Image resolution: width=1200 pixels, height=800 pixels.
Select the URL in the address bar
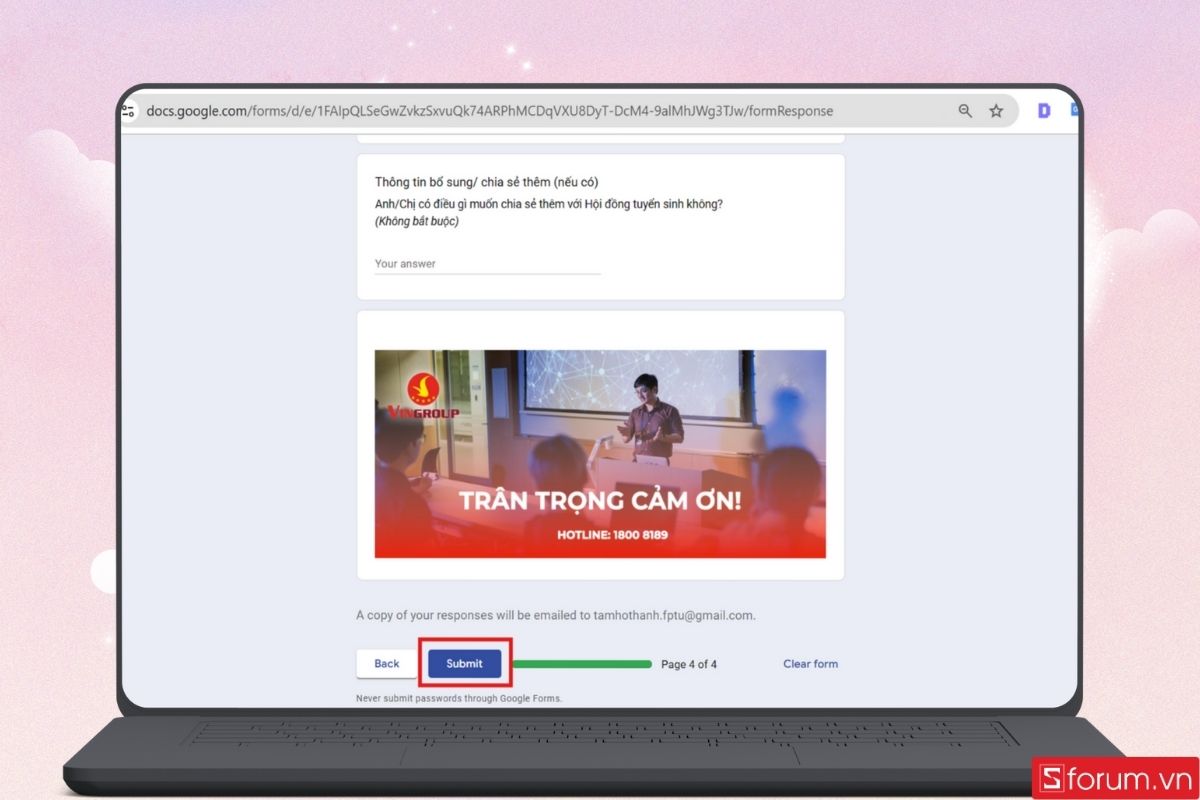[x=490, y=111]
